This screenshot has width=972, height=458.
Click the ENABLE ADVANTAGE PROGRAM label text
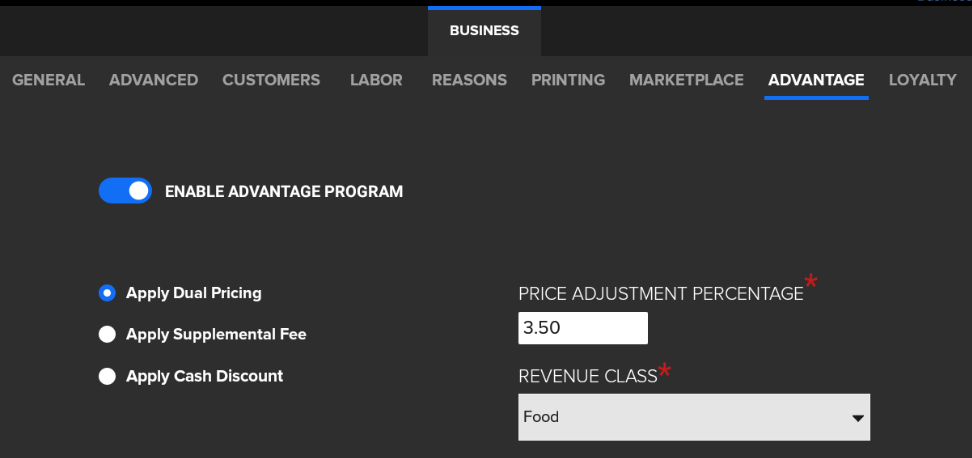pyautogui.click(x=283, y=191)
